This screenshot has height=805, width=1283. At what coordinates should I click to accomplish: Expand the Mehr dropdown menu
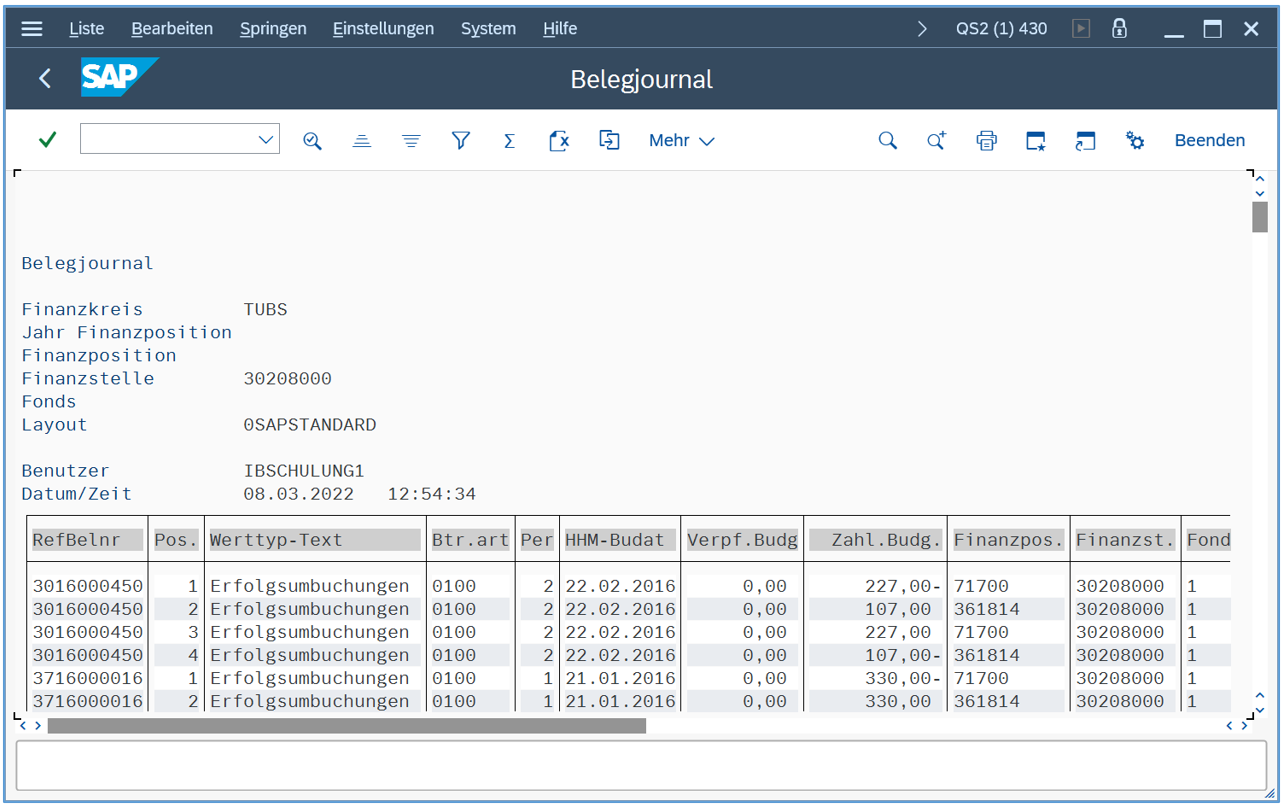(x=681, y=141)
